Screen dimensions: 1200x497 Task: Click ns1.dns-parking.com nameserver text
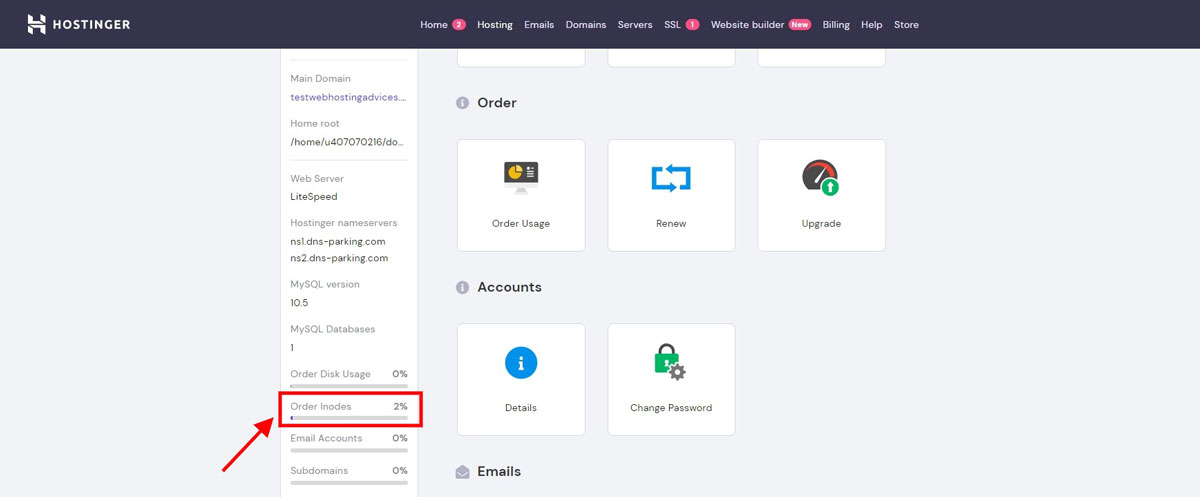pyautogui.click(x=338, y=241)
